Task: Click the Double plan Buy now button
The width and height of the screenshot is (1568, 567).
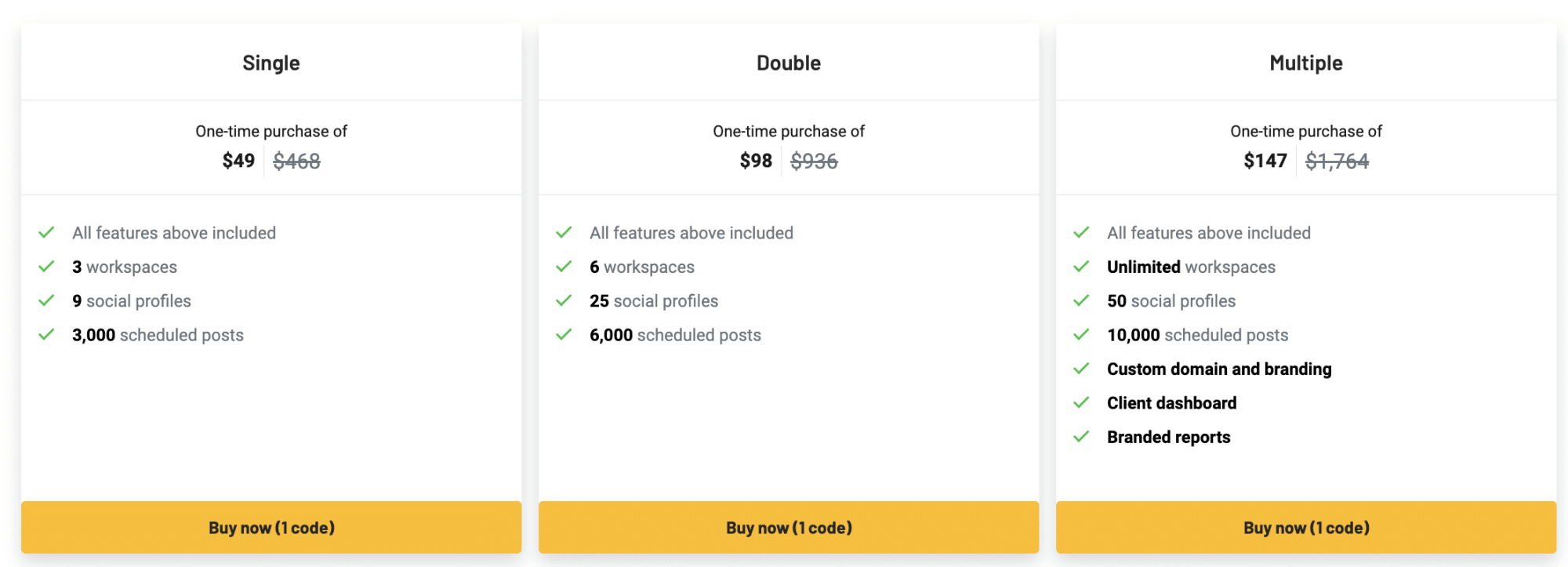Action: [789, 528]
